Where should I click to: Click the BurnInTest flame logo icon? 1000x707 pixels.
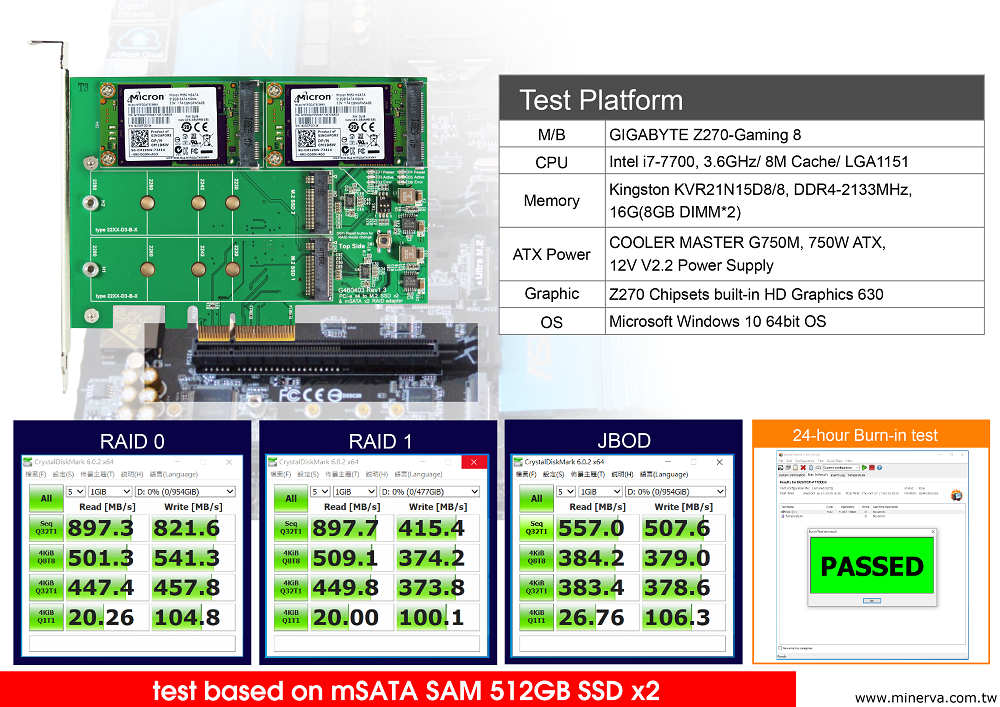tap(956, 495)
